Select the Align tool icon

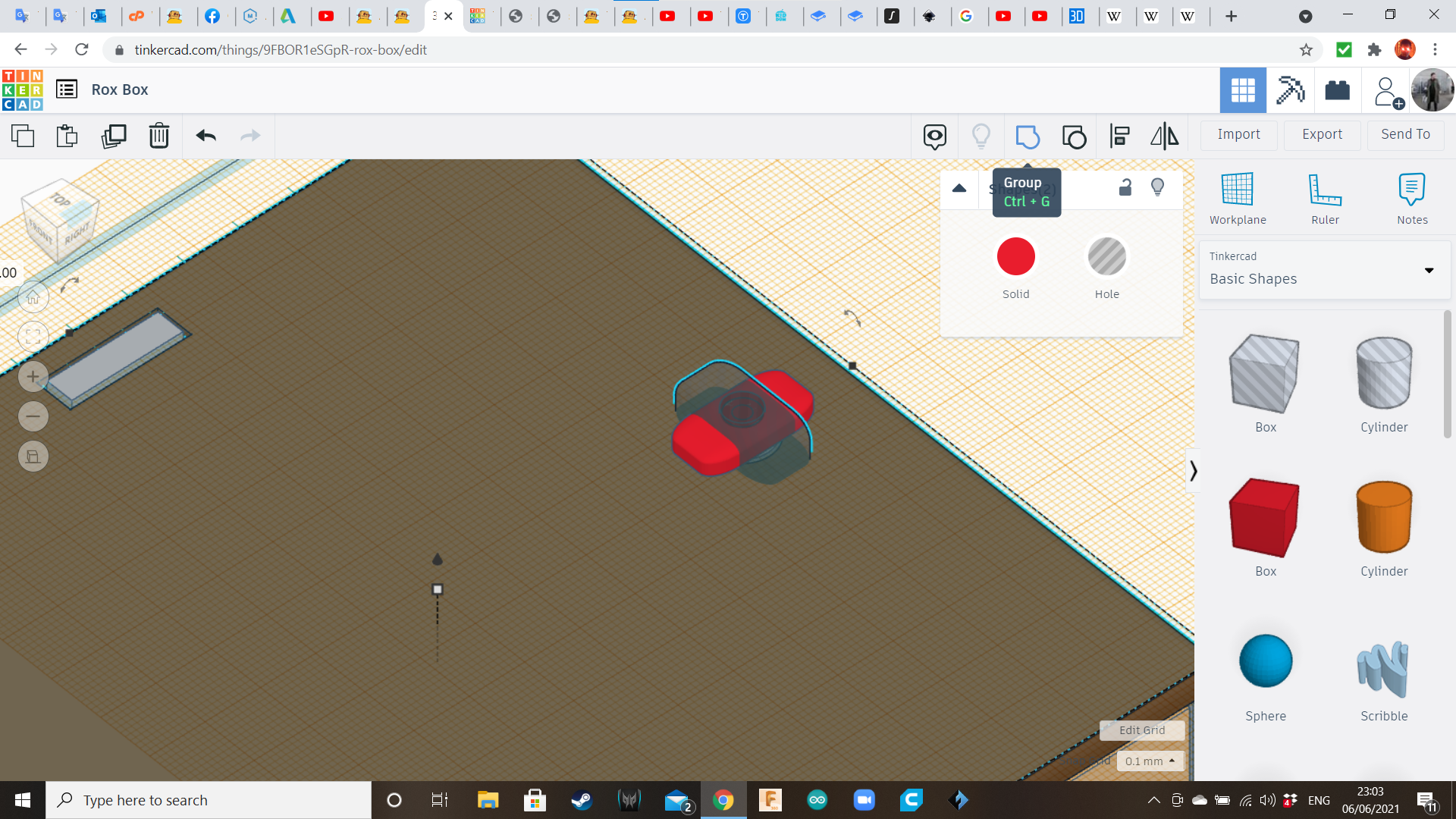coord(1119,136)
